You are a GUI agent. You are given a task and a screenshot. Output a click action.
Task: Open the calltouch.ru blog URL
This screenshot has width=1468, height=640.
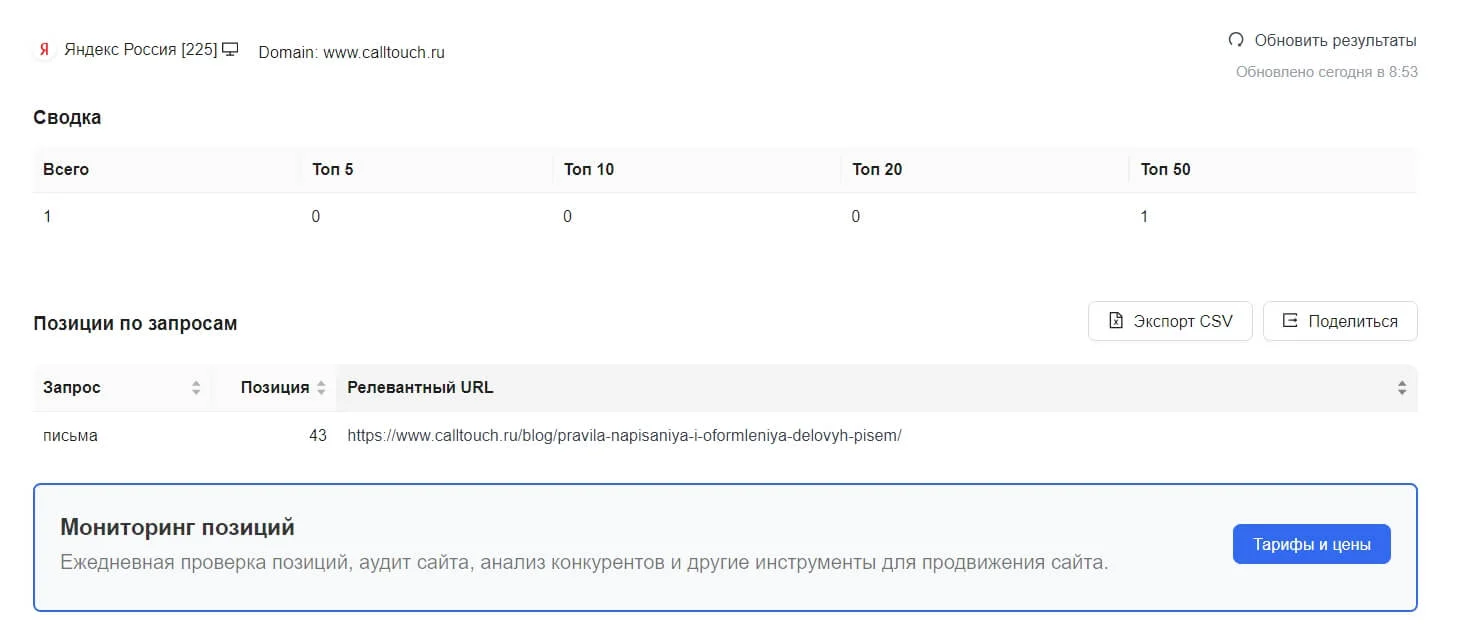(624, 436)
